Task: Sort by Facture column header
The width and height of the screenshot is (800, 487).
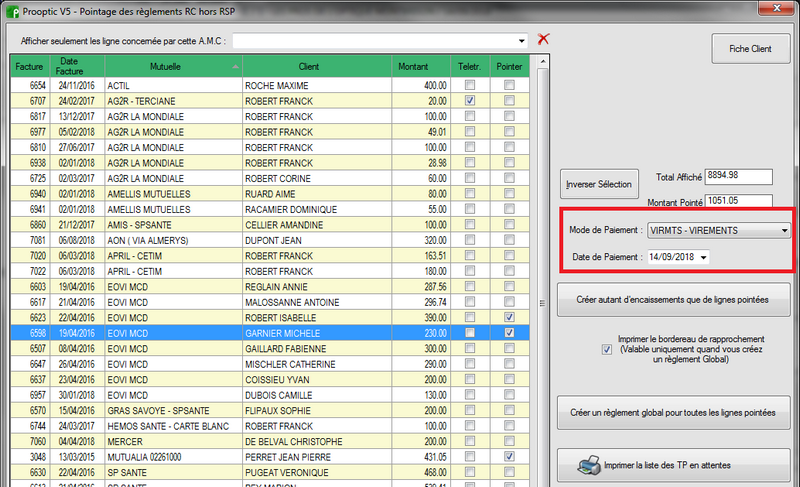Action: 30,66
